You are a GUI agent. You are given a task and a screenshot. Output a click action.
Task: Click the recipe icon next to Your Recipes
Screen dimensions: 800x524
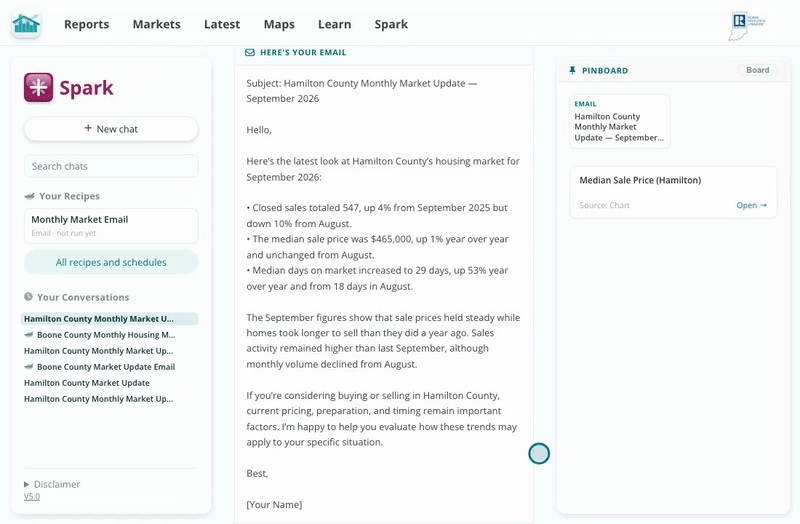pos(30,196)
